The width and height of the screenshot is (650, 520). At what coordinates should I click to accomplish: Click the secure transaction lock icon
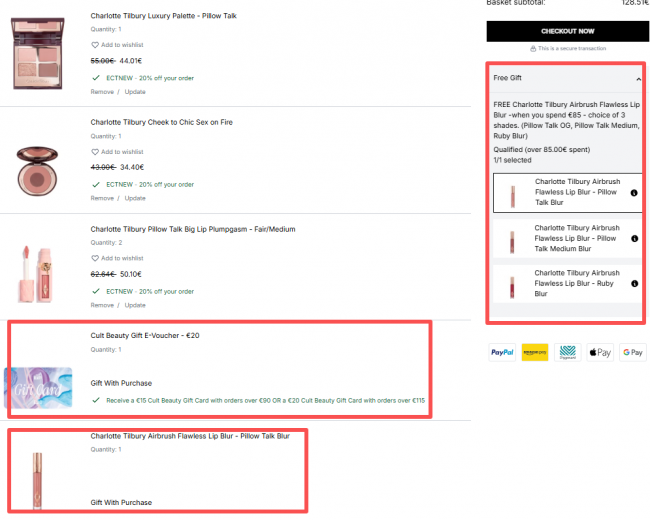533,49
